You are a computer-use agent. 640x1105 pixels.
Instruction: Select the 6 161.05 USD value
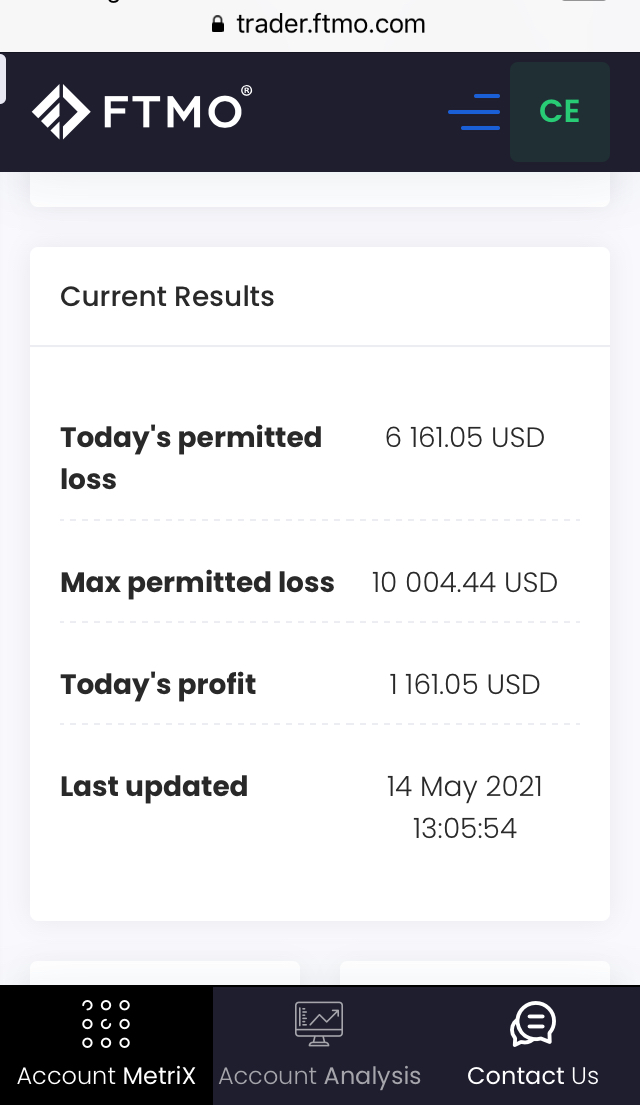pos(465,437)
